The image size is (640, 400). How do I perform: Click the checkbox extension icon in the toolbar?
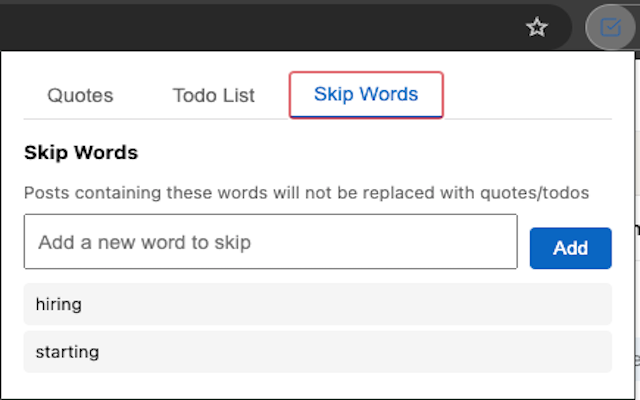point(610,27)
